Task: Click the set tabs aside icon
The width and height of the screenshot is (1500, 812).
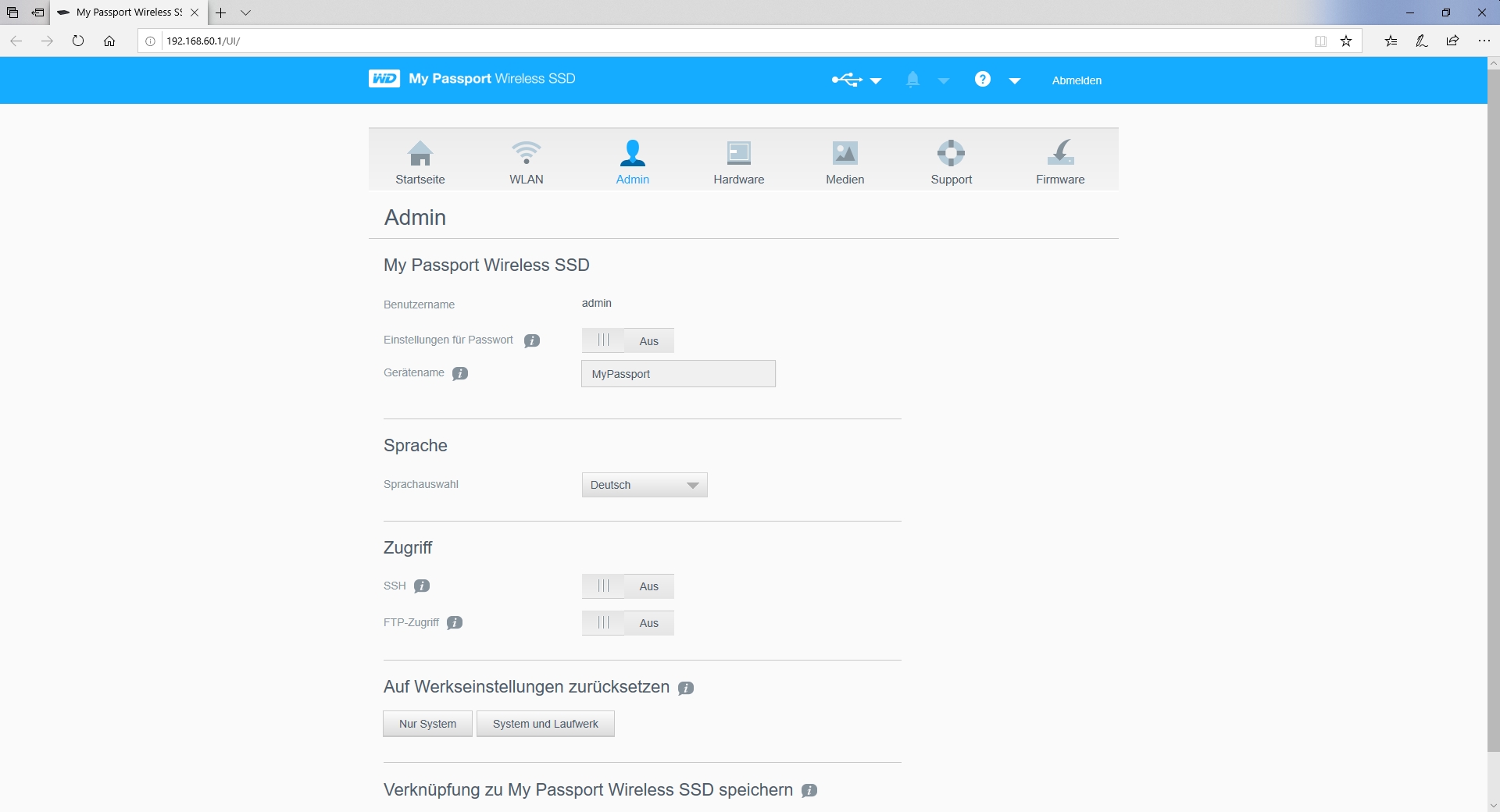Action: tap(37, 12)
